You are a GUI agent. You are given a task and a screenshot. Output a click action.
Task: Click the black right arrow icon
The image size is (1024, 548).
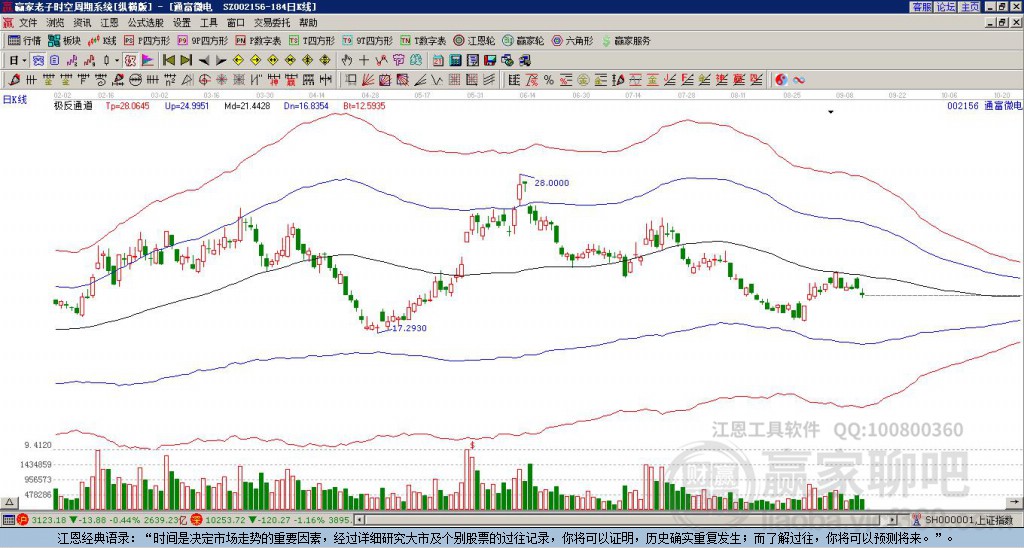tap(221, 61)
